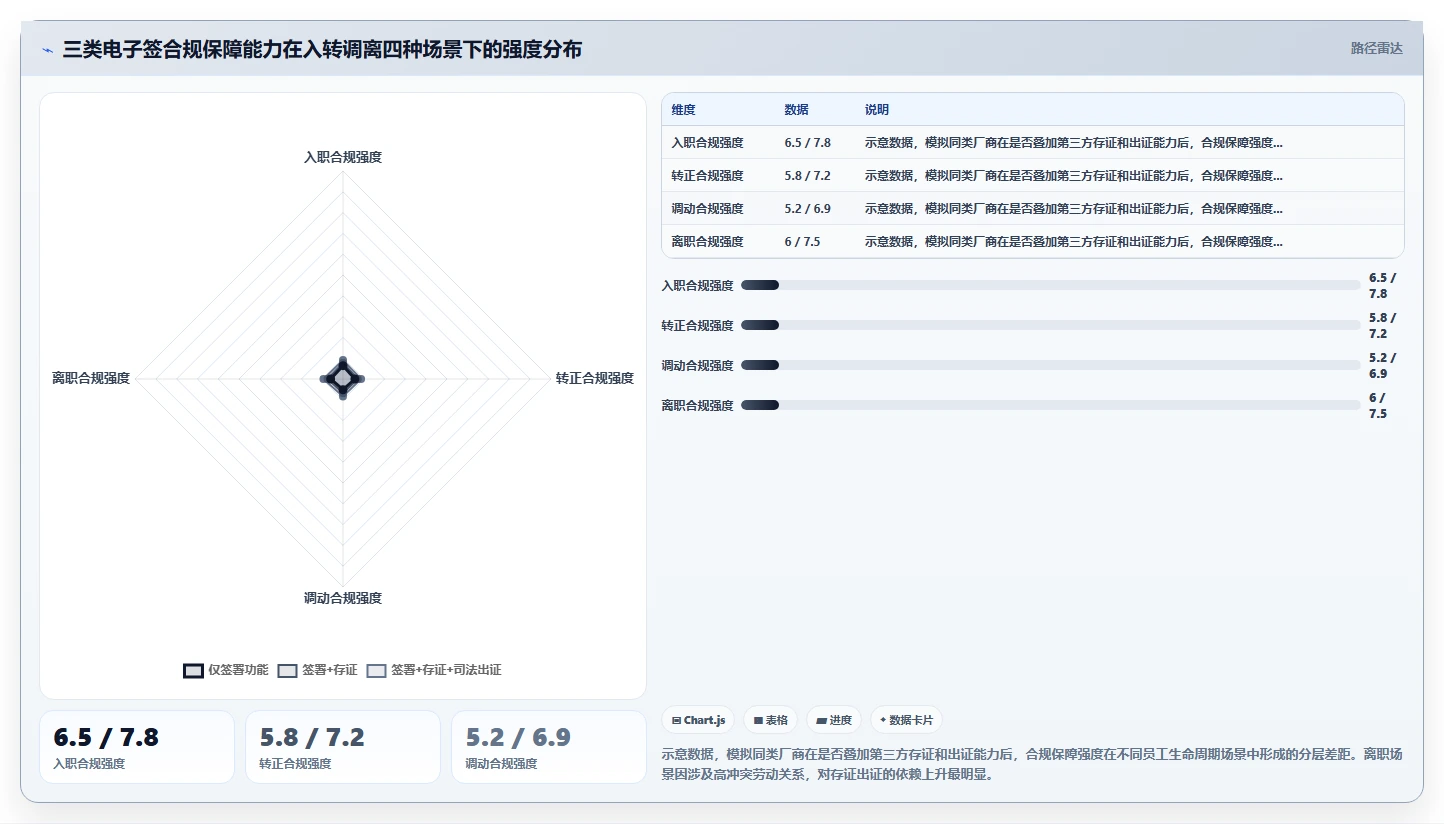Click the 转正合规强度 progress bar

(x=1051, y=325)
